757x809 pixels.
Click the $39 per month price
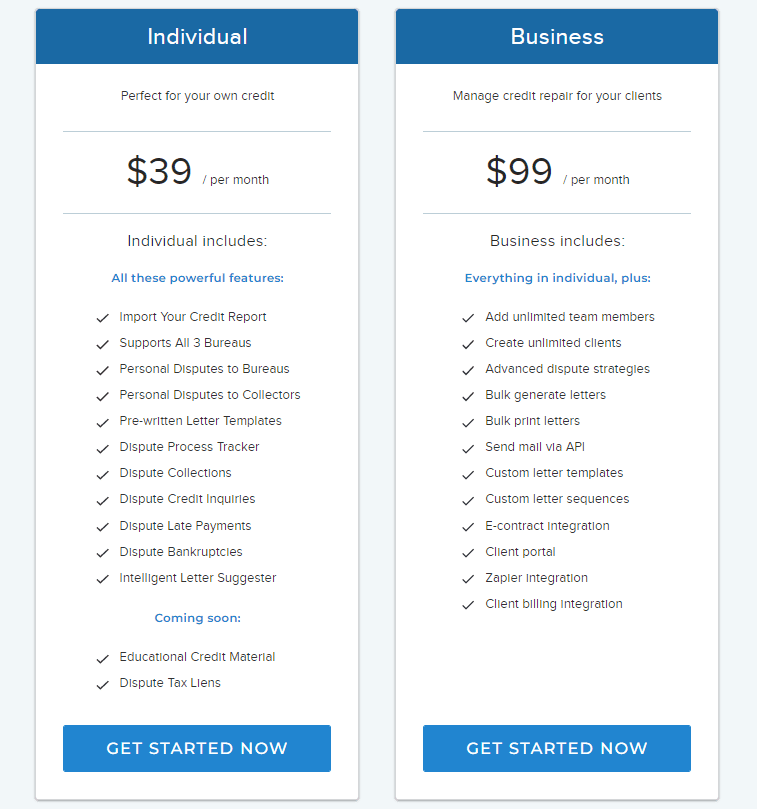[x=198, y=172]
